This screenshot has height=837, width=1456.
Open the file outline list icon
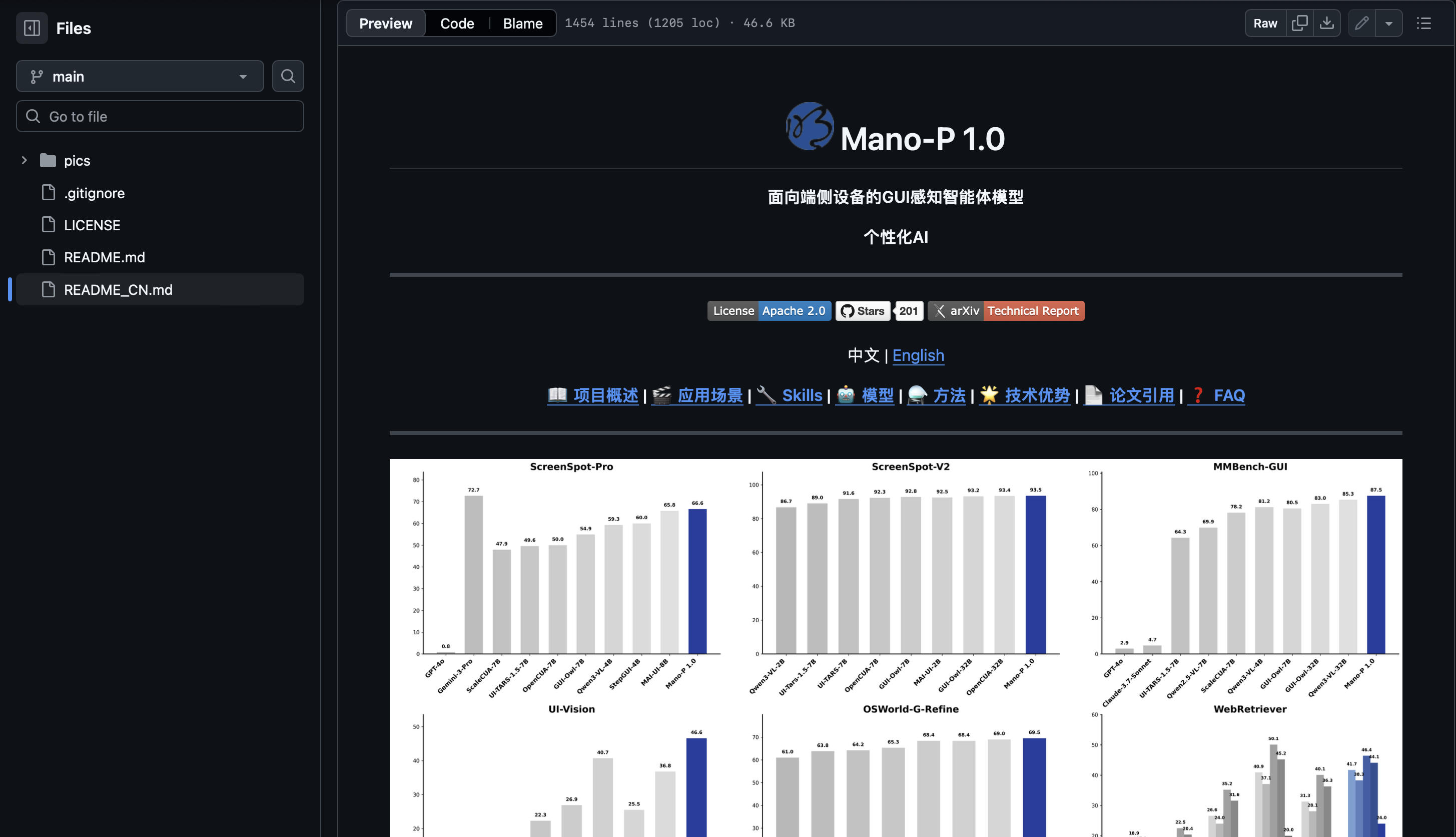pyautogui.click(x=1424, y=24)
